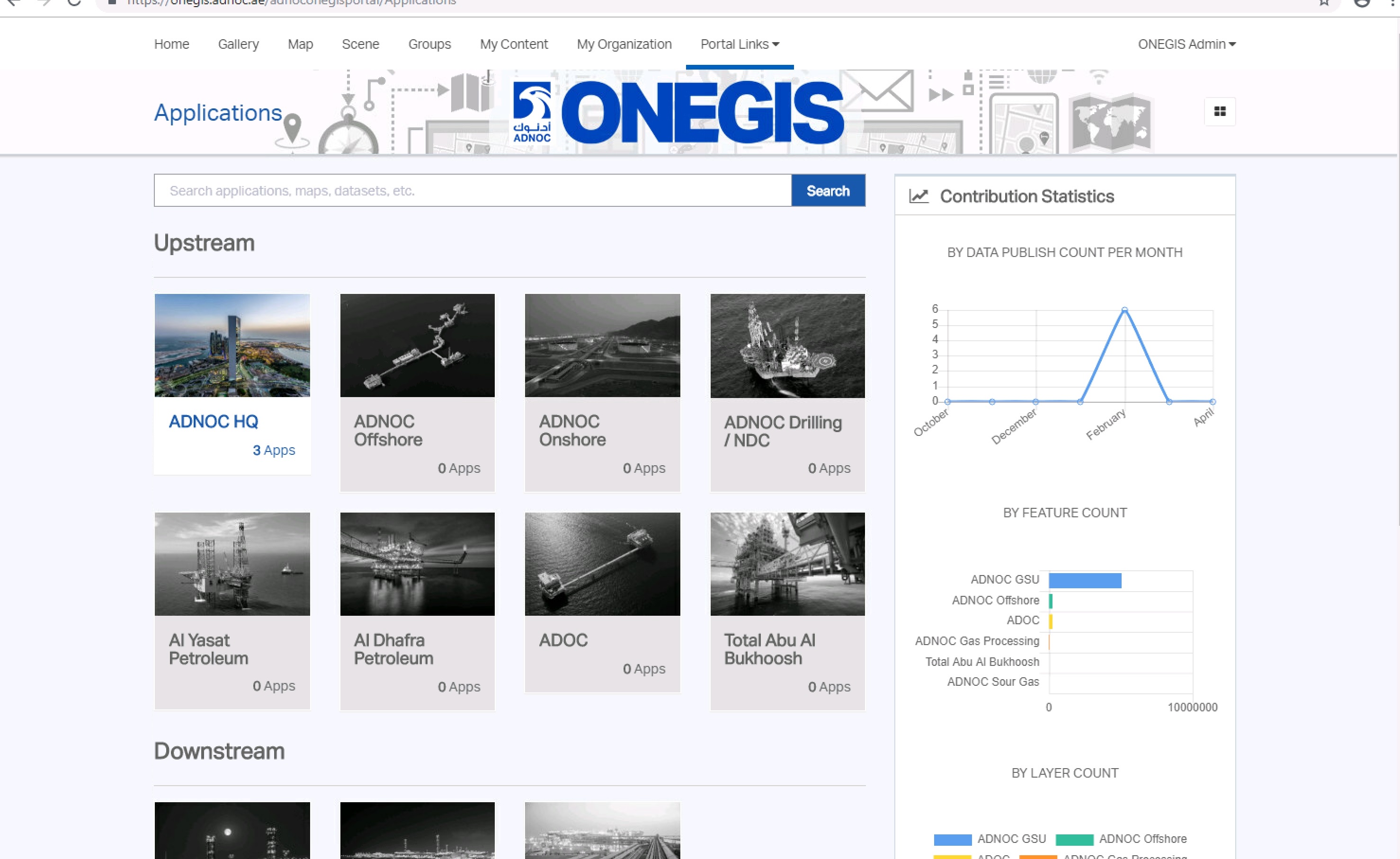Click the ADNOC GSU blue feature bar
Image resolution: width=1400 pixels, height=859 pixels.
pos(1084,580)
